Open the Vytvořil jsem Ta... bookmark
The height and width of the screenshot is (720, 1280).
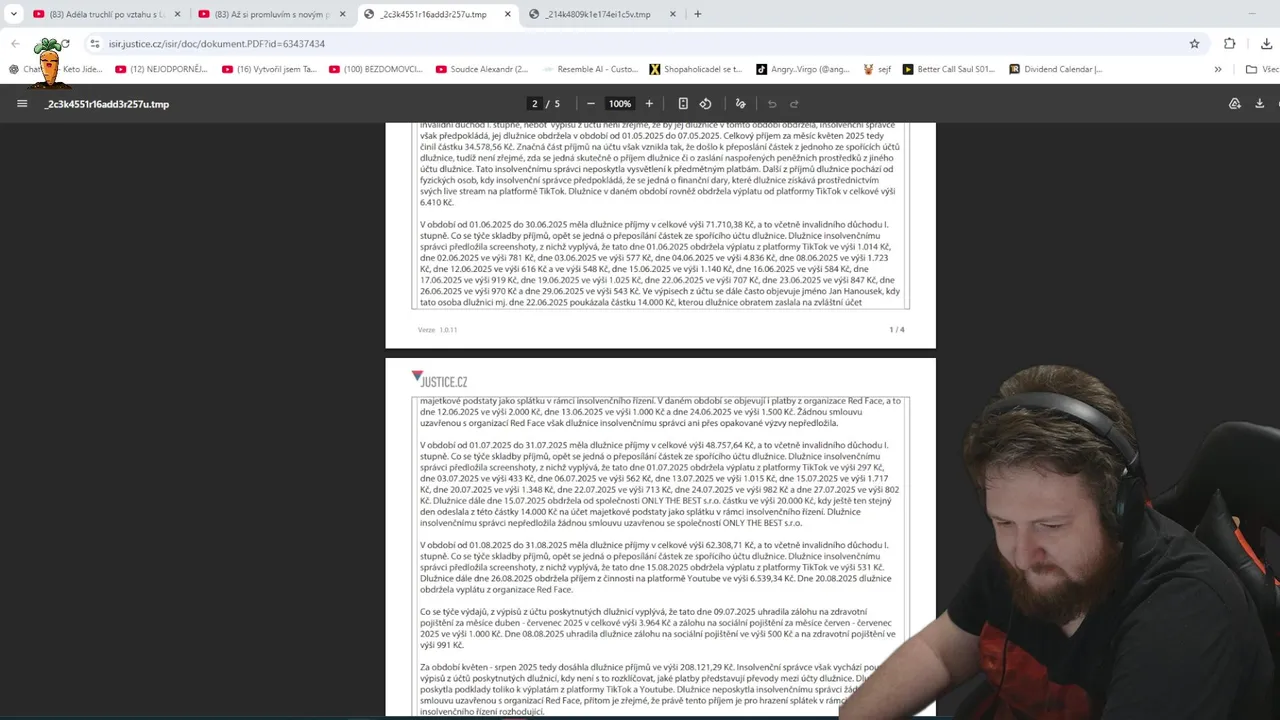pos(269,69)
